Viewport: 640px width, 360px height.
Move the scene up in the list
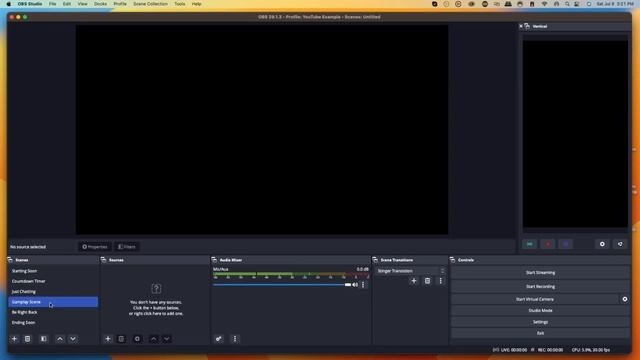click(x=60, y=339)
